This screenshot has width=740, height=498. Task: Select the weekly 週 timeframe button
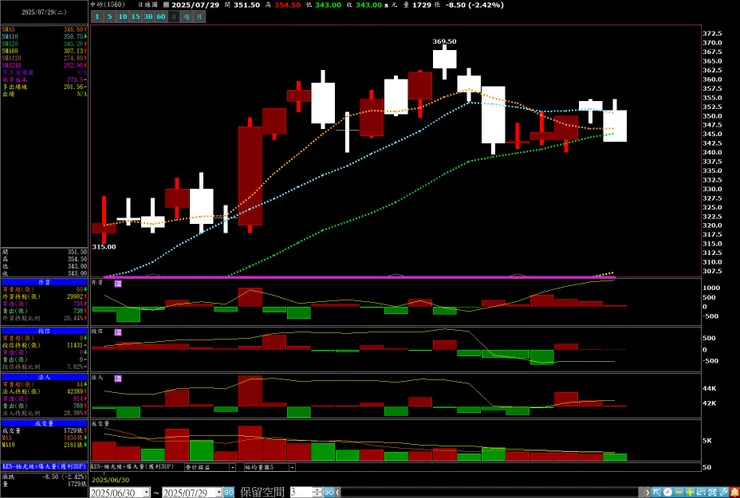coord(187,17)
